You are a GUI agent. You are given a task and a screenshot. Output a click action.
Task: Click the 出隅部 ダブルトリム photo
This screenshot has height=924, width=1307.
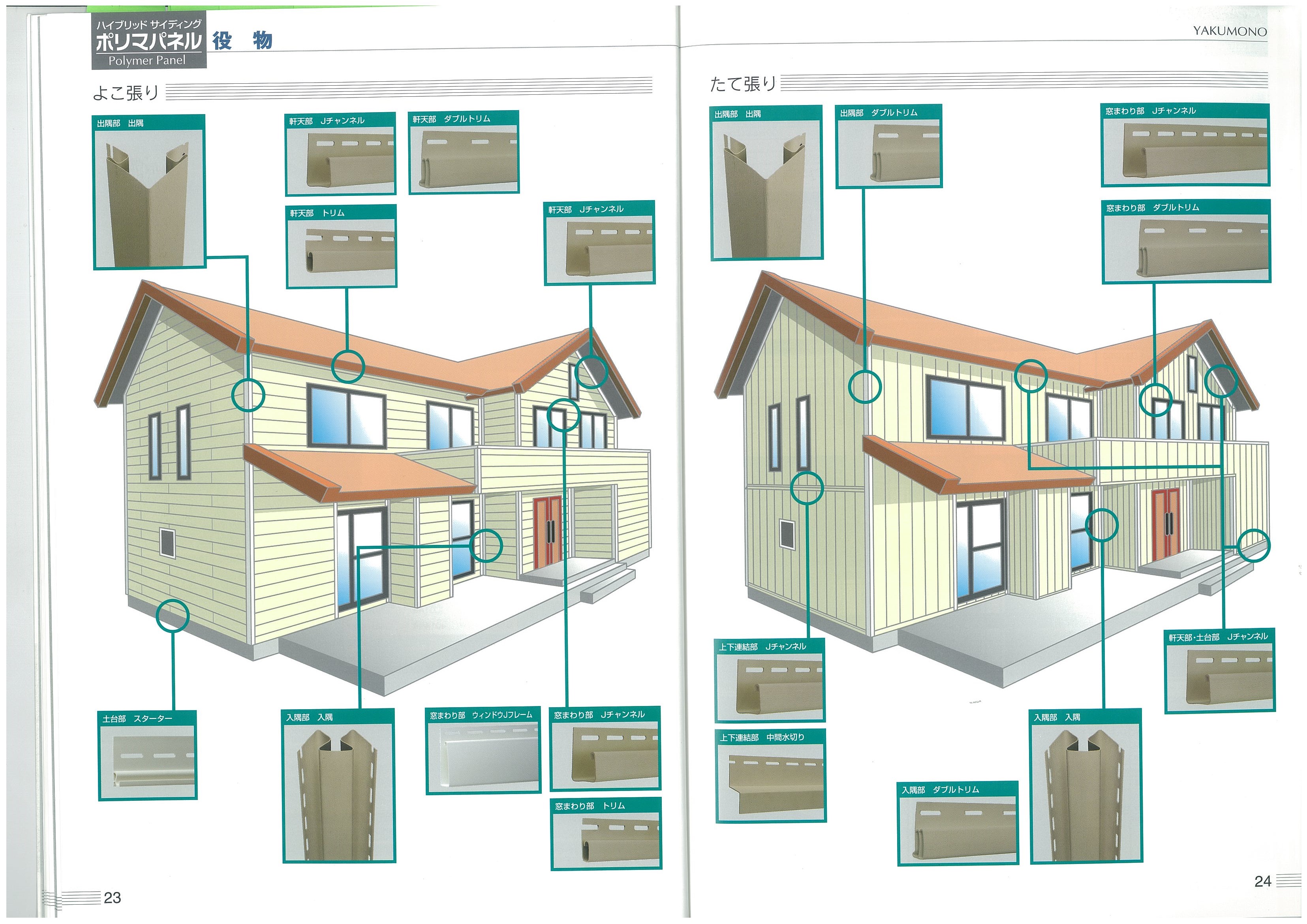(x=888, y=152)
